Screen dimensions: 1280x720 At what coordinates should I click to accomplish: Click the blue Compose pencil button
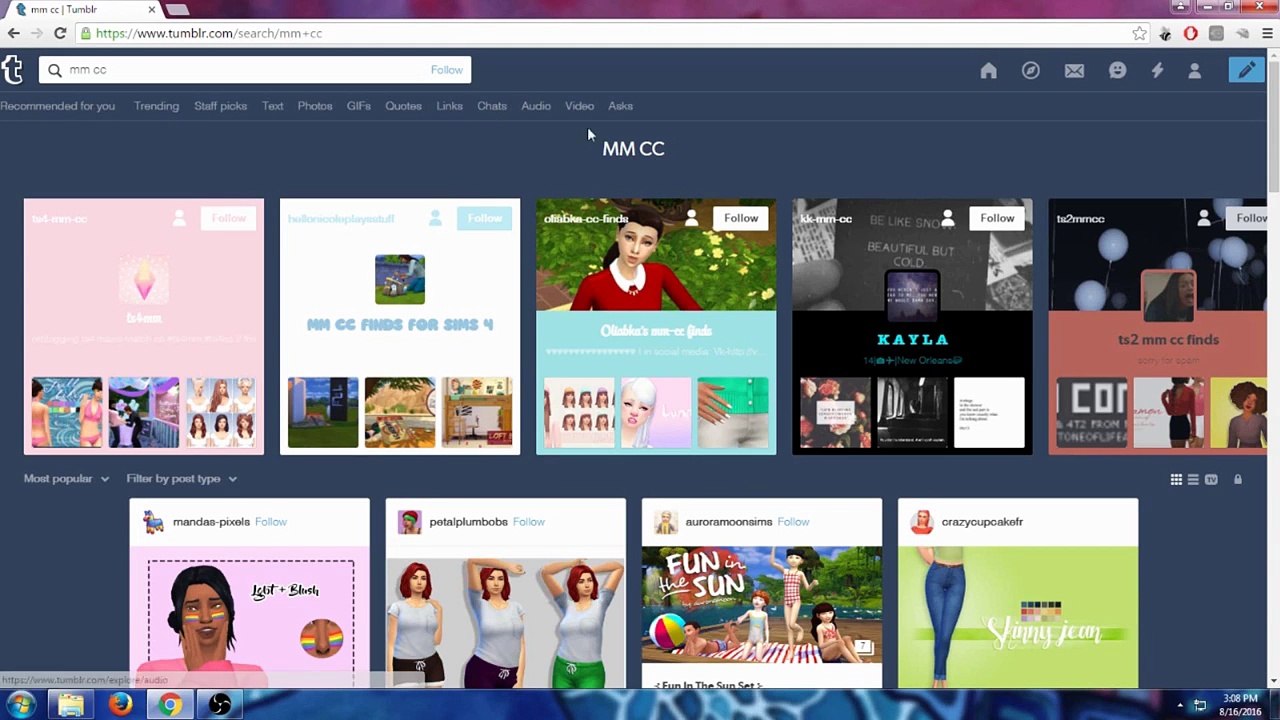pyautogui.click(x=1246, y=70)
